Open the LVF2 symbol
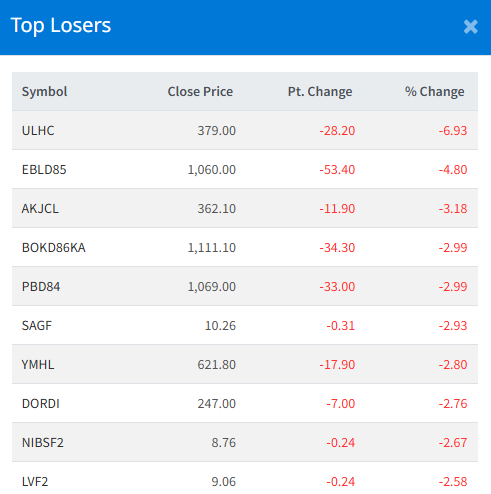This screenshot has width=491, height=494. 35,482
